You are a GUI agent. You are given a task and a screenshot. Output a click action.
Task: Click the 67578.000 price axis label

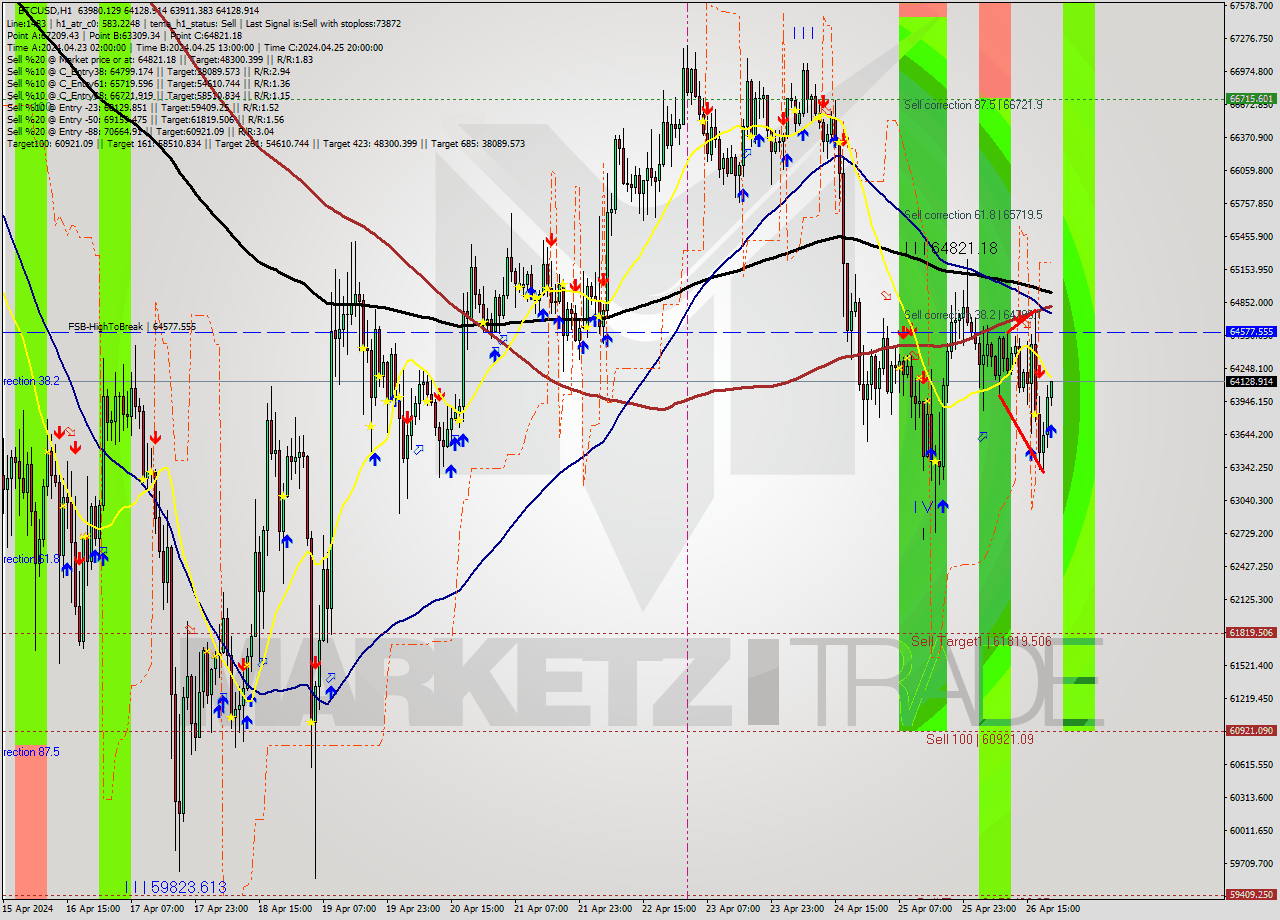1251,6
